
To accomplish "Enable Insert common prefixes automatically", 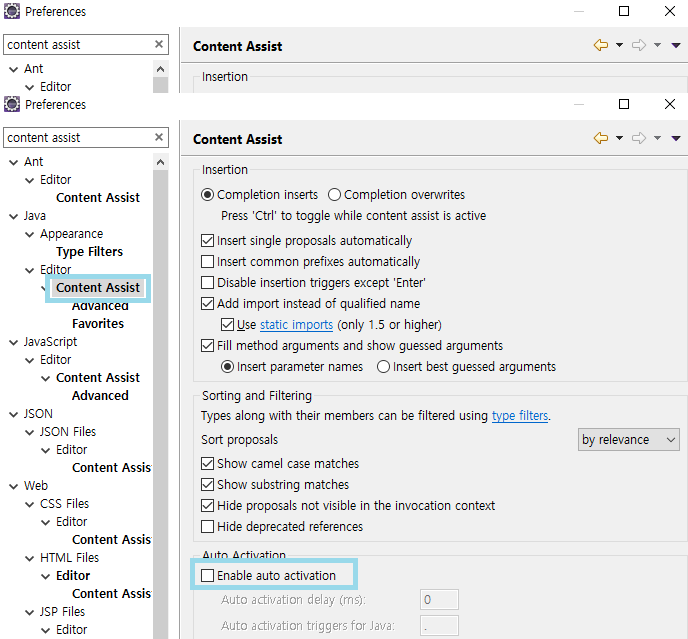I will tap(207, 262).
